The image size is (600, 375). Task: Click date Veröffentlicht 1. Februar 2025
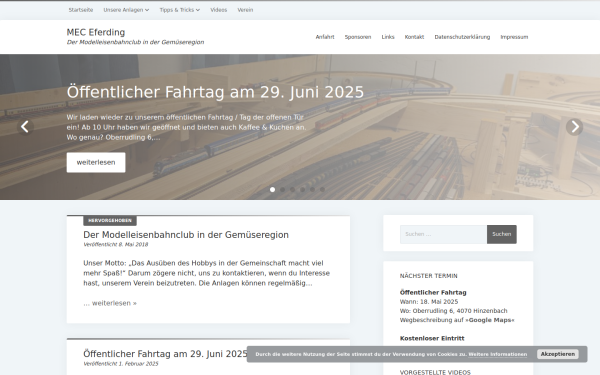pyautogui.click(x=121, y=364)
